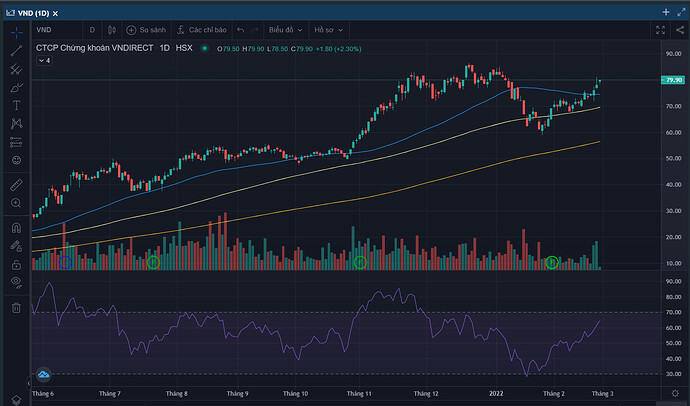Open the object tree layers icon
The image size is (690, 406).
pos(16,399)
